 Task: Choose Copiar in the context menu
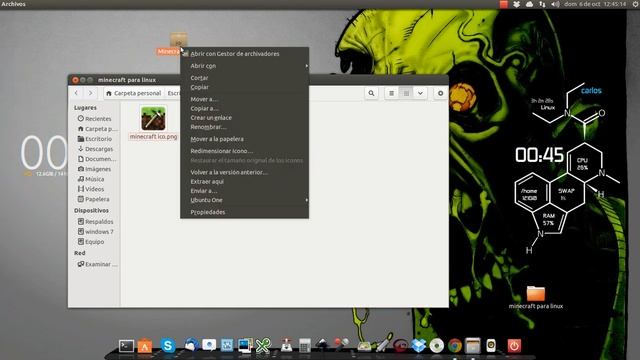pyautogui.click(x=244, y=87)
